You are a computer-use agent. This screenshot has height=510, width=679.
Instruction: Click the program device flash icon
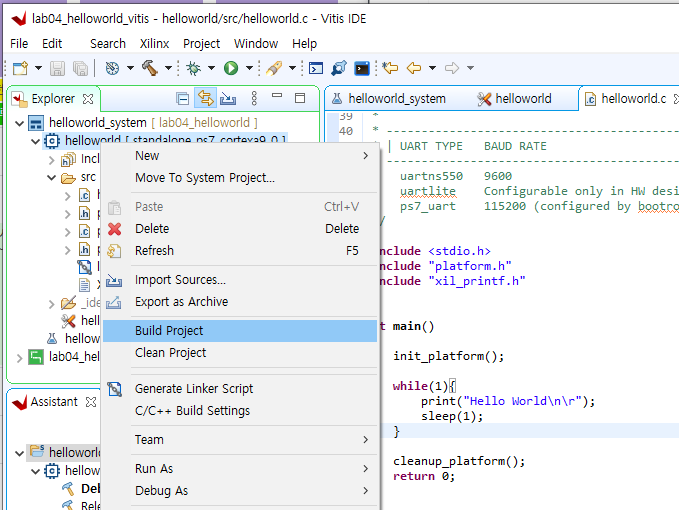pyautogui.click(x=274, y=68)
